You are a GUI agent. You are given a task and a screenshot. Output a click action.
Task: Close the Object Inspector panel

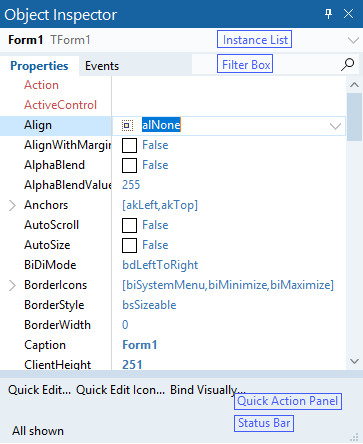coord(348,14)
